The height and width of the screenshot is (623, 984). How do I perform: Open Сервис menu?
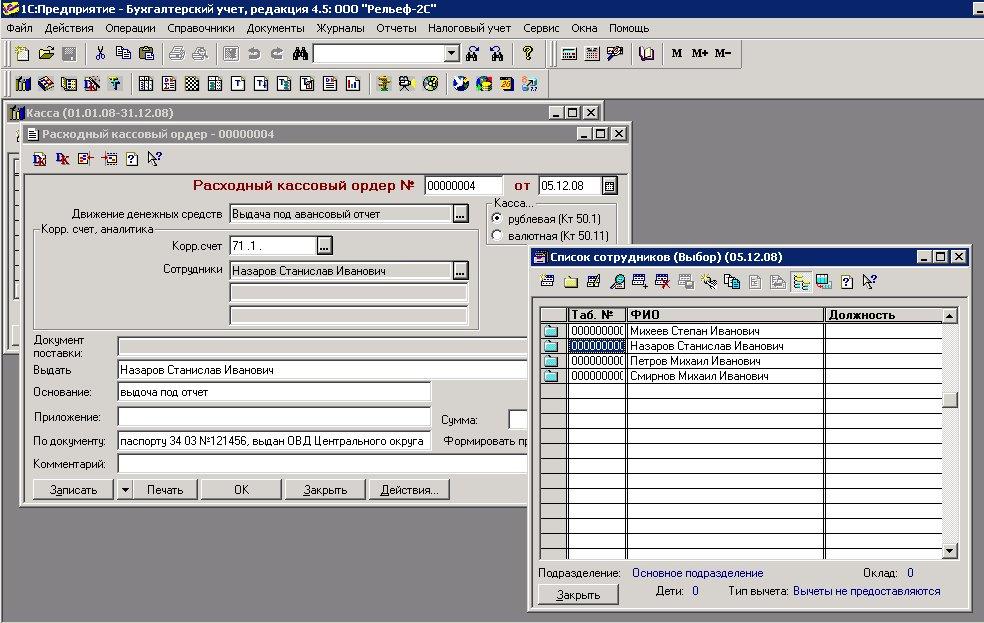coord(541,28)
